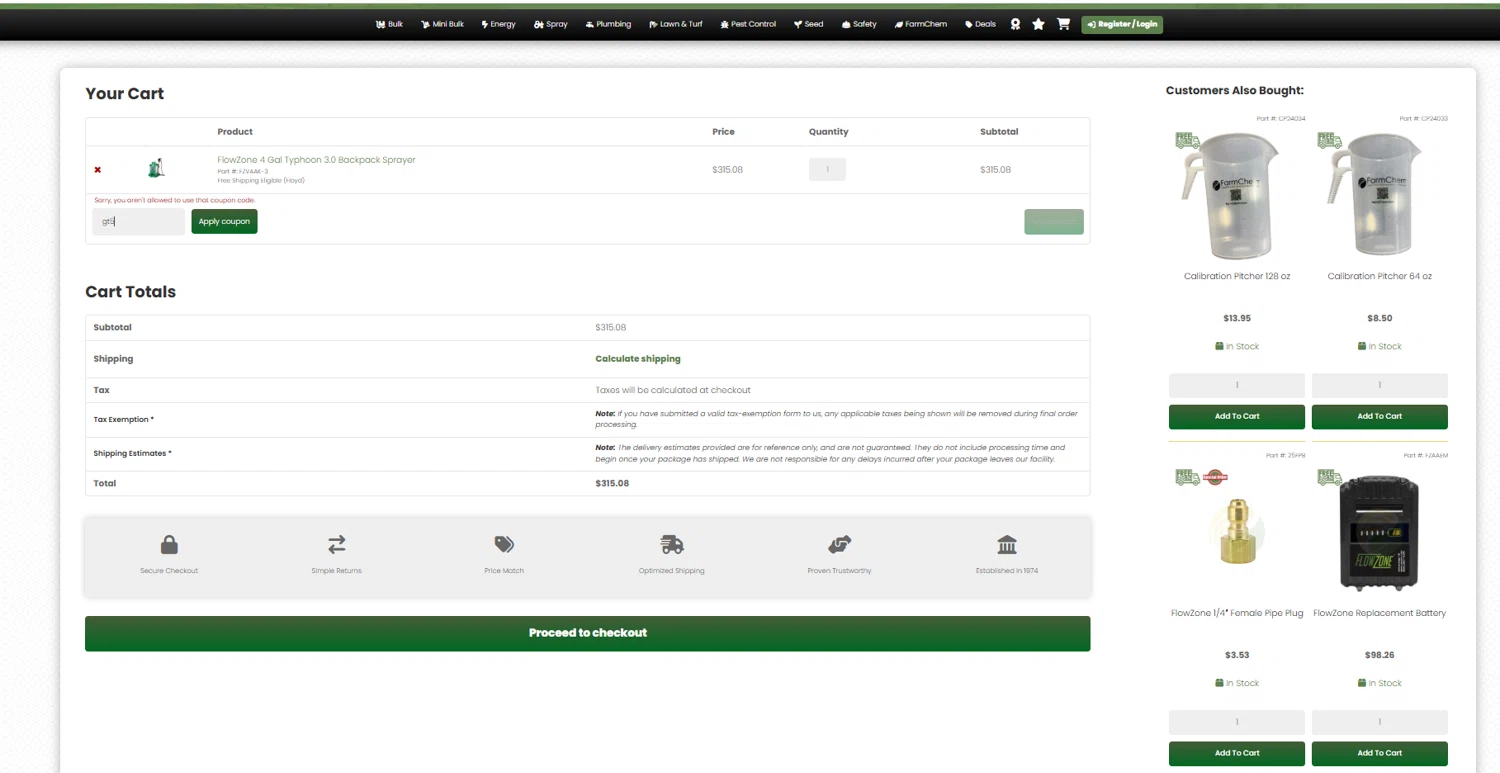Add Calibration Pitcher 64 oz to cart

(x=1380, y=416)
